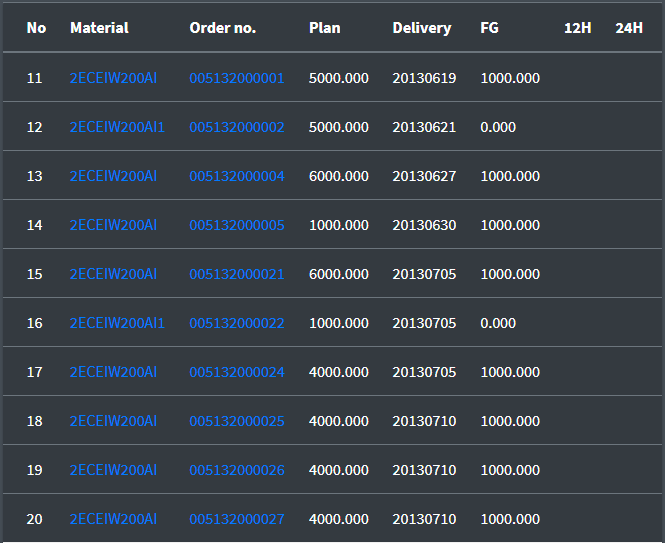Open material 2ECEIW200AI in row 11

pos(113,78)
